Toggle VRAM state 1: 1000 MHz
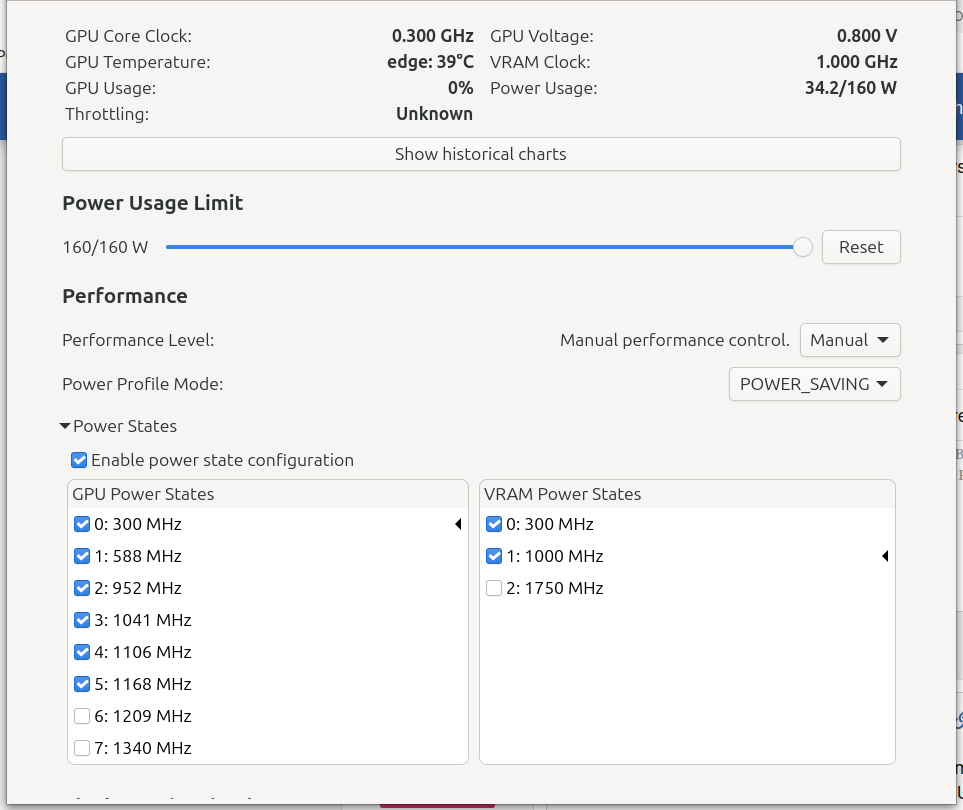963x810 pixels. click(x=494, y=556)
